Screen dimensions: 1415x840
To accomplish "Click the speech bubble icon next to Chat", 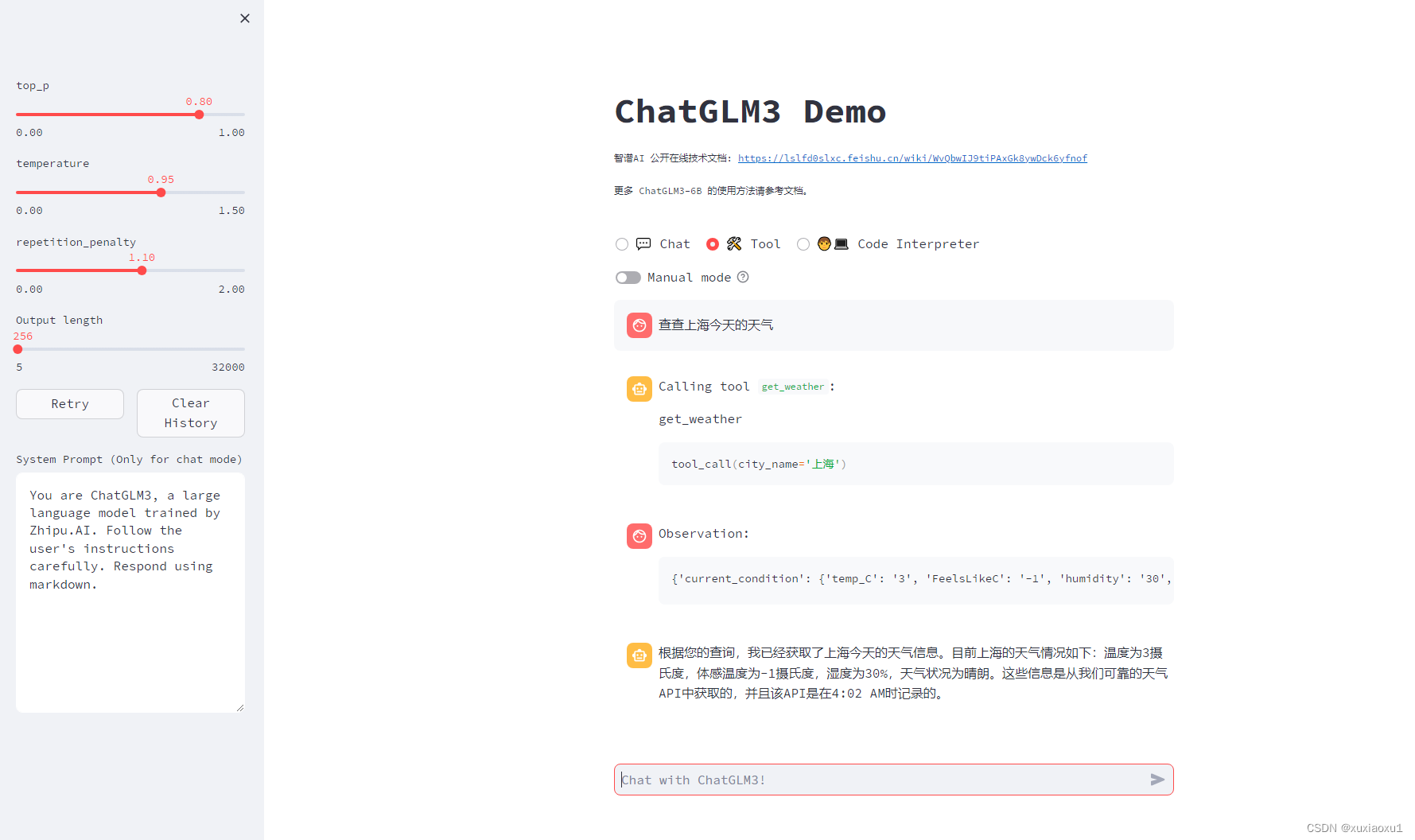I will 643,244.
